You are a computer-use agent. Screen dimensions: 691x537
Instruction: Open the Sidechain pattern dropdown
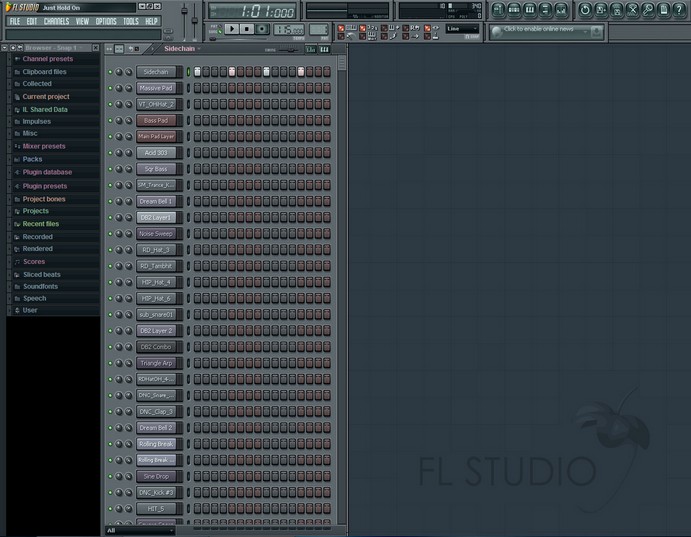click(x=181, y=48)
